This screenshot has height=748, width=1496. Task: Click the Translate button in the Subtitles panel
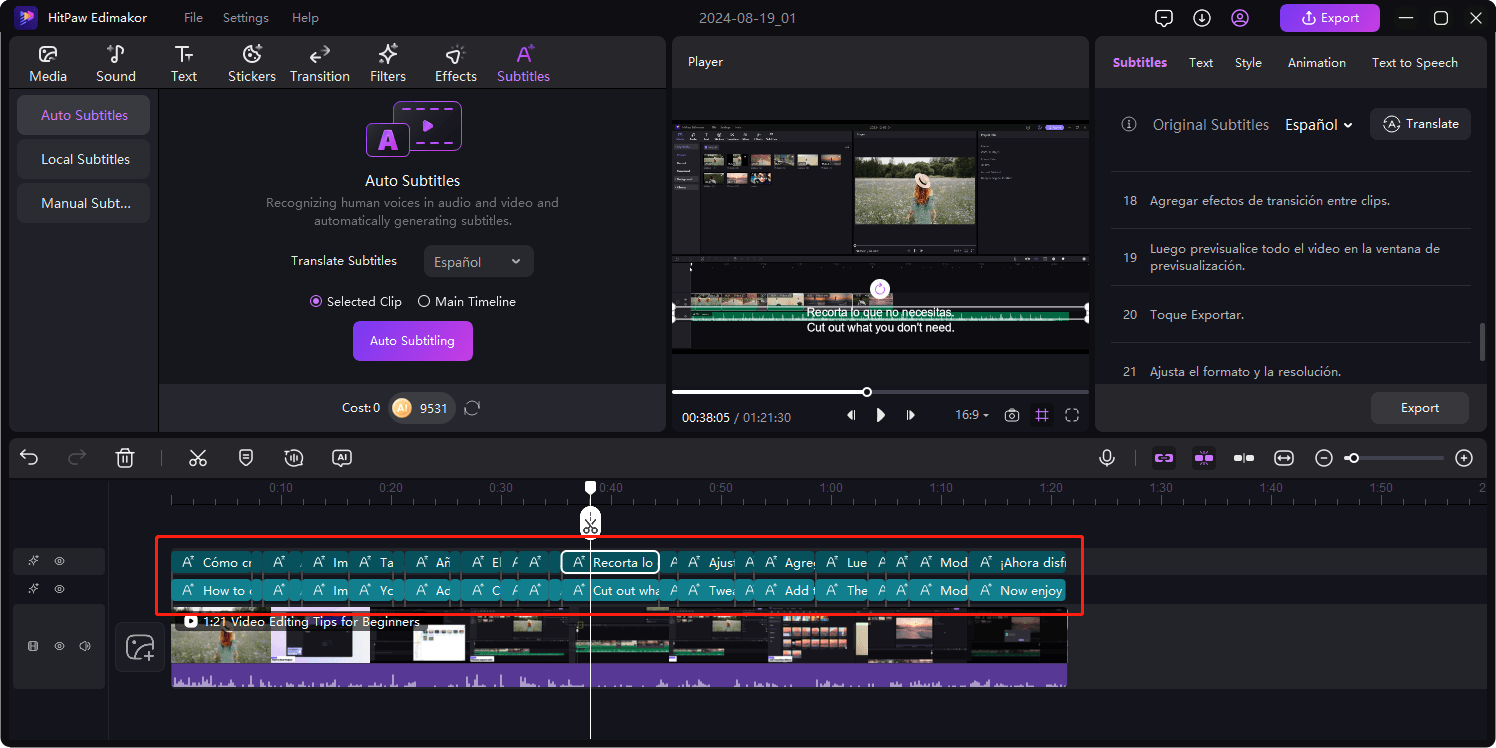pyautogui.click(x=1420, y=123)
